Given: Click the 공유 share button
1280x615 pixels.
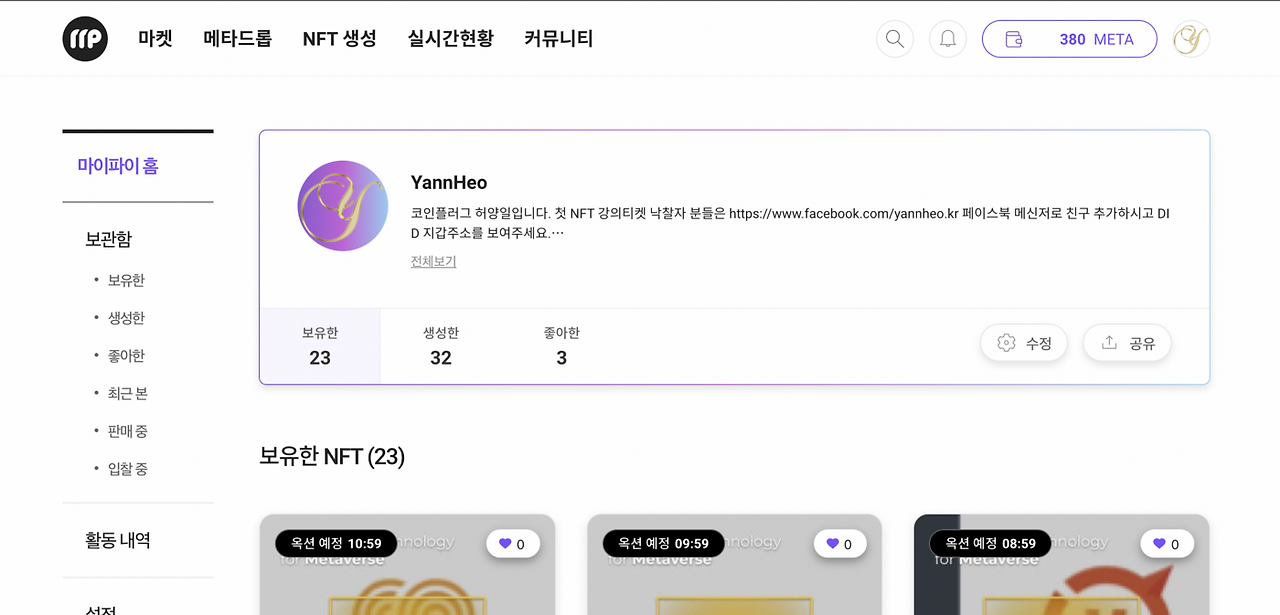Looking at the screenshot, I should coord(1128,343).
